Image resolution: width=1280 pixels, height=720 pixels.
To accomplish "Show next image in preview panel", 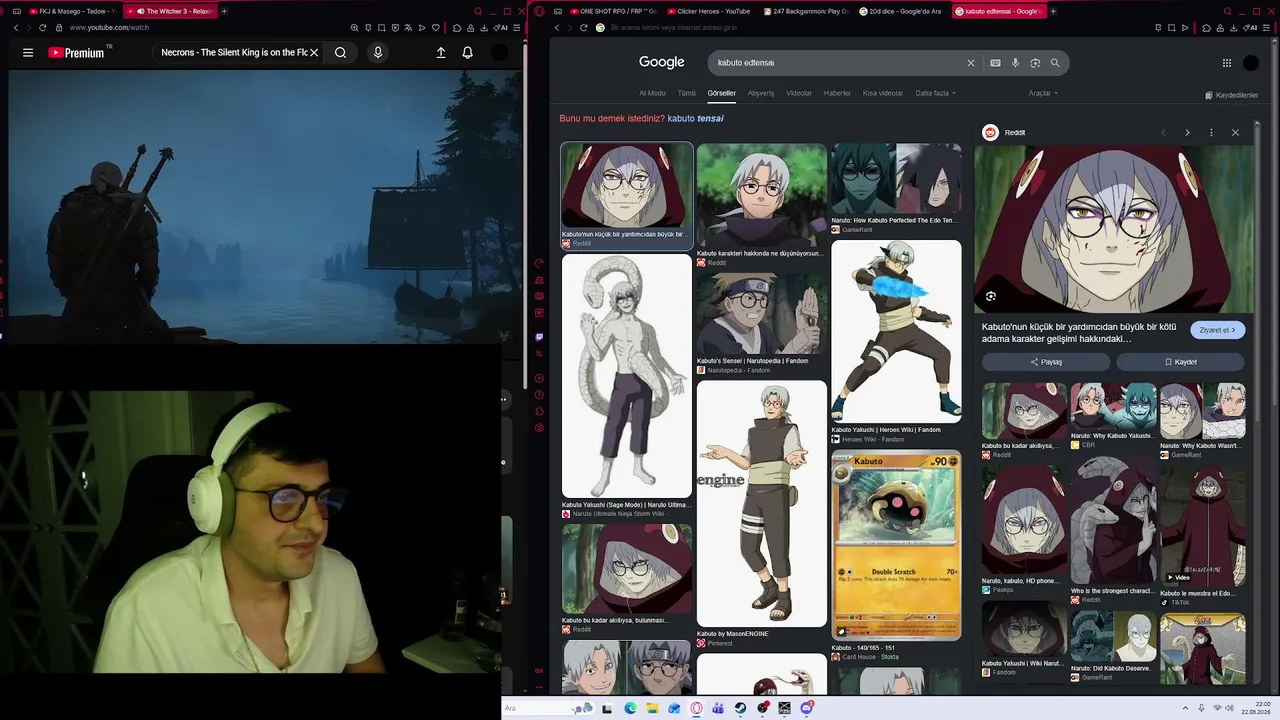I will click(x=1187, y=132).
